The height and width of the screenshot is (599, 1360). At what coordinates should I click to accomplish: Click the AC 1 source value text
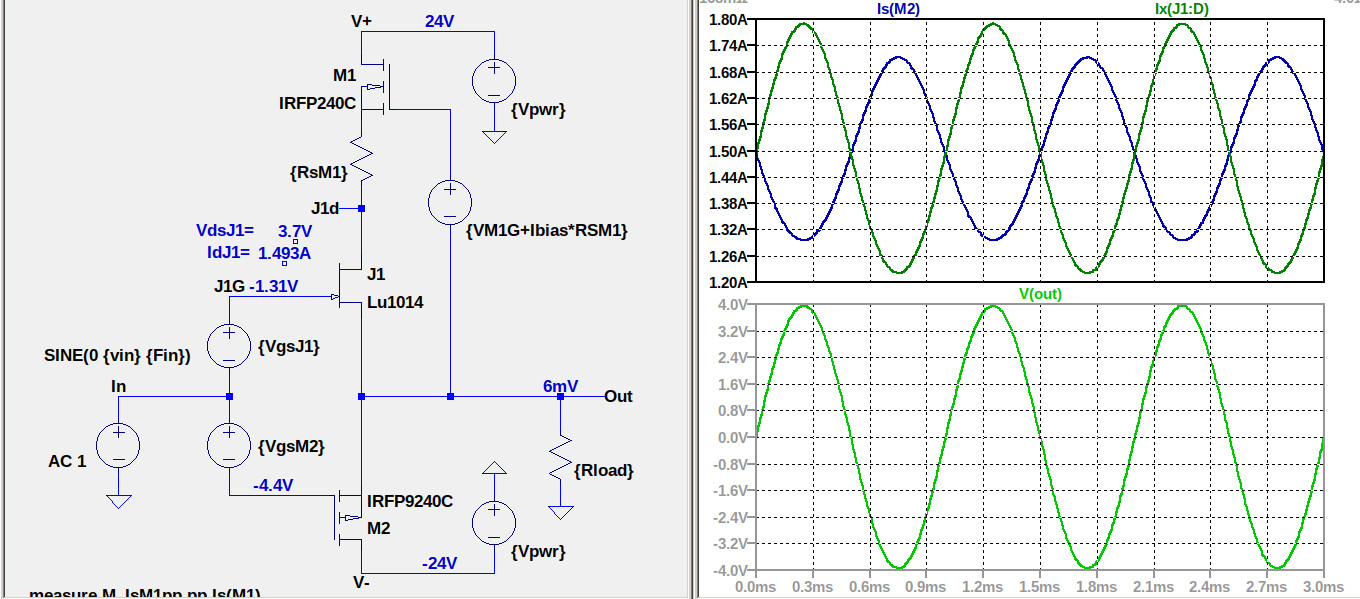[x=67, y=461]
